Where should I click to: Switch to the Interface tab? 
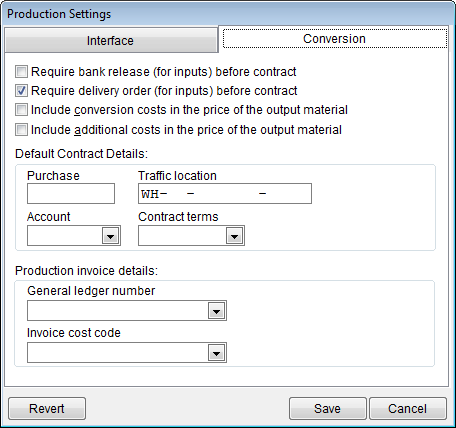coord(111,40)
